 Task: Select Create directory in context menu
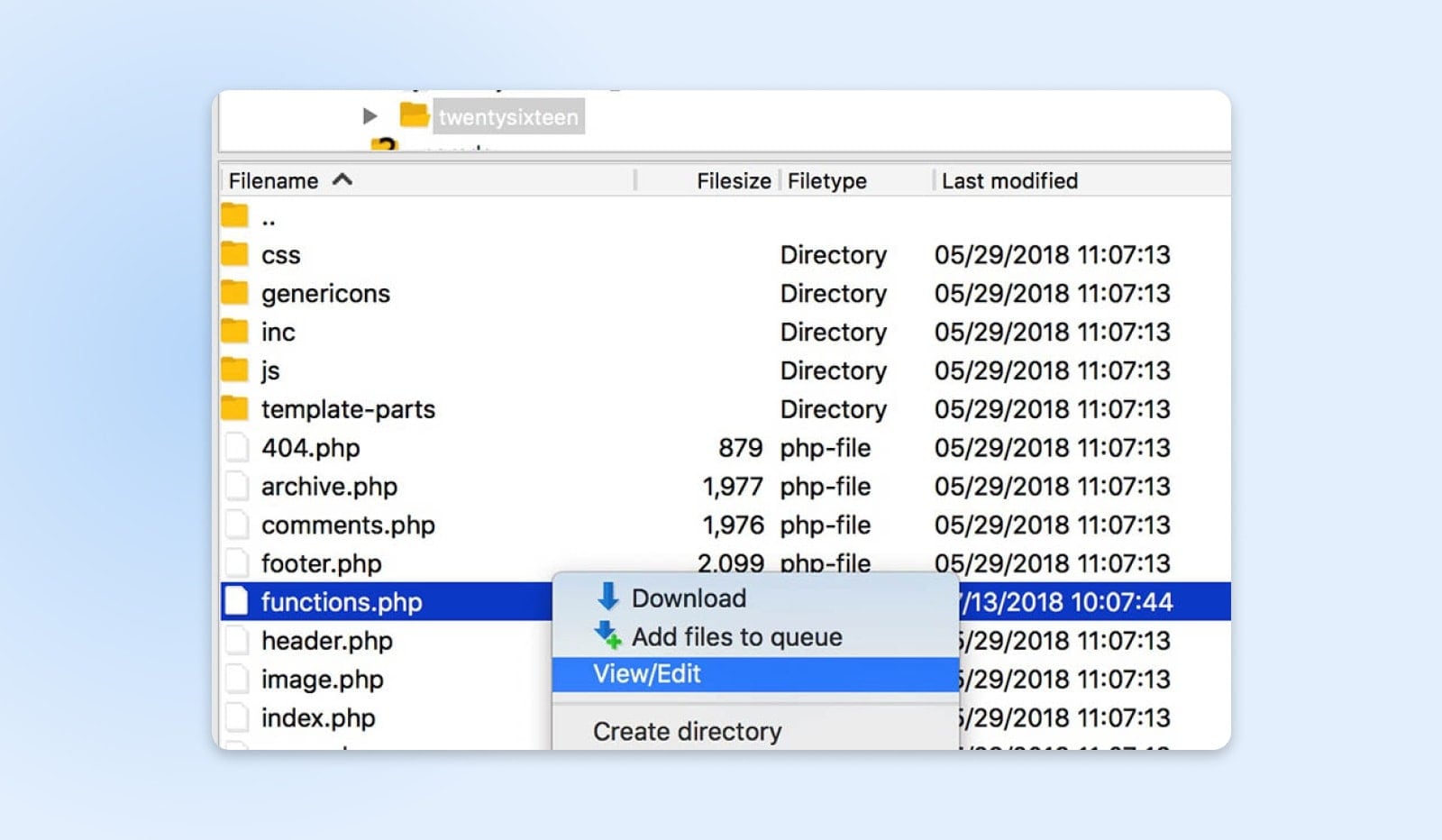click(687, 731)
